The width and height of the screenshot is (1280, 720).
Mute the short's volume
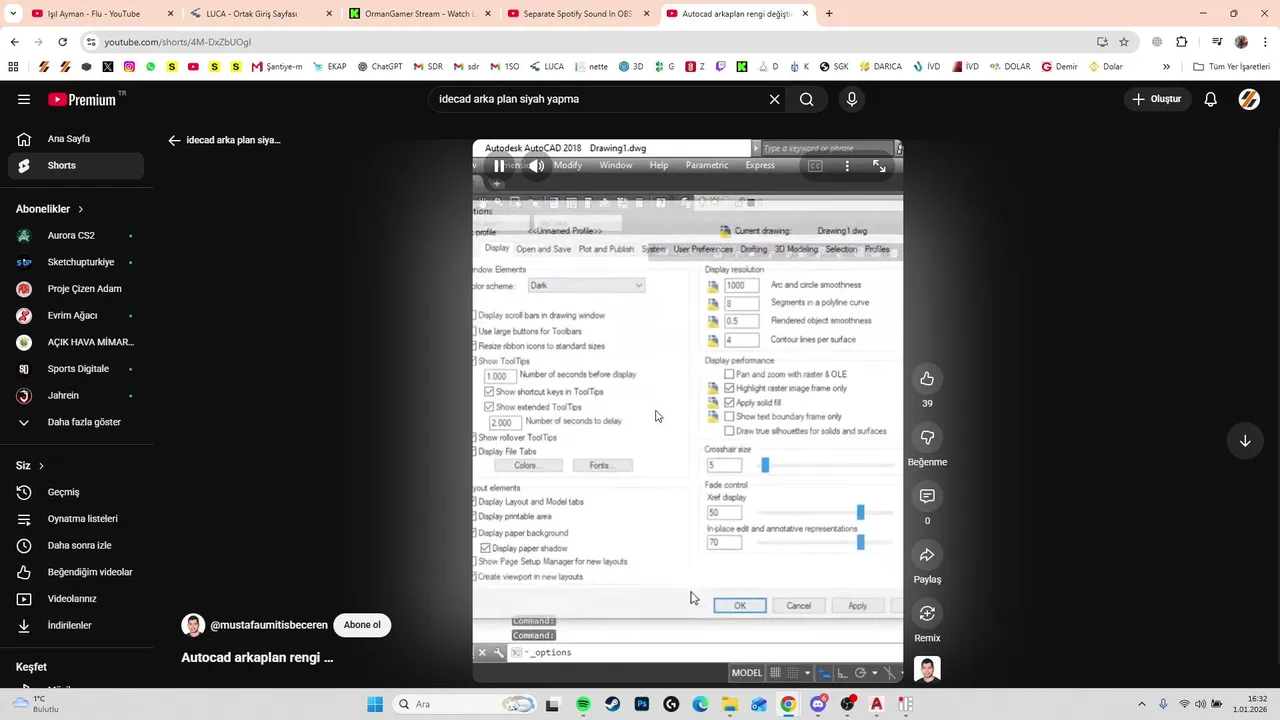(537, 166)
